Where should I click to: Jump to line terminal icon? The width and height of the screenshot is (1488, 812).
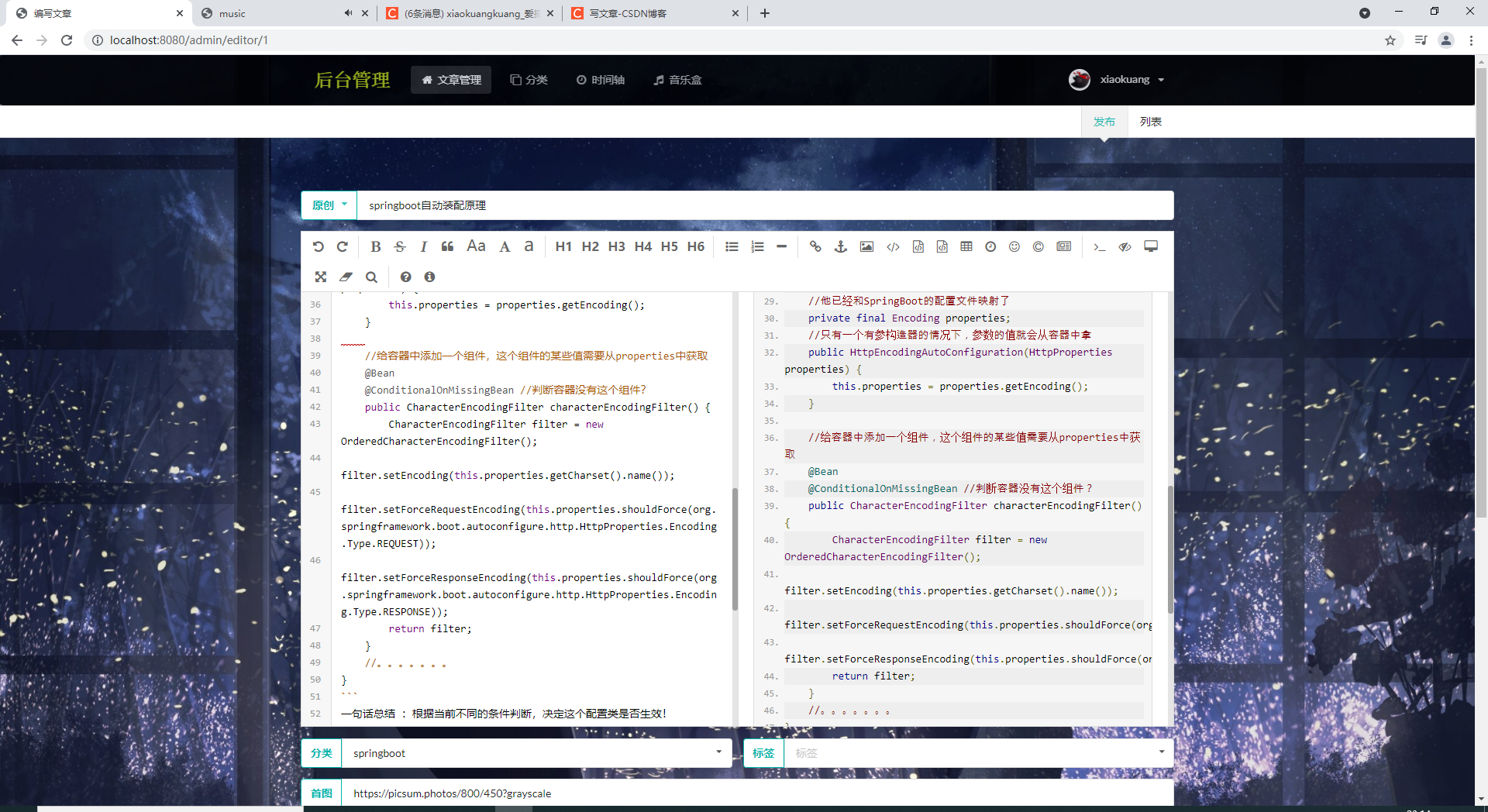(x=1099, y=246)
